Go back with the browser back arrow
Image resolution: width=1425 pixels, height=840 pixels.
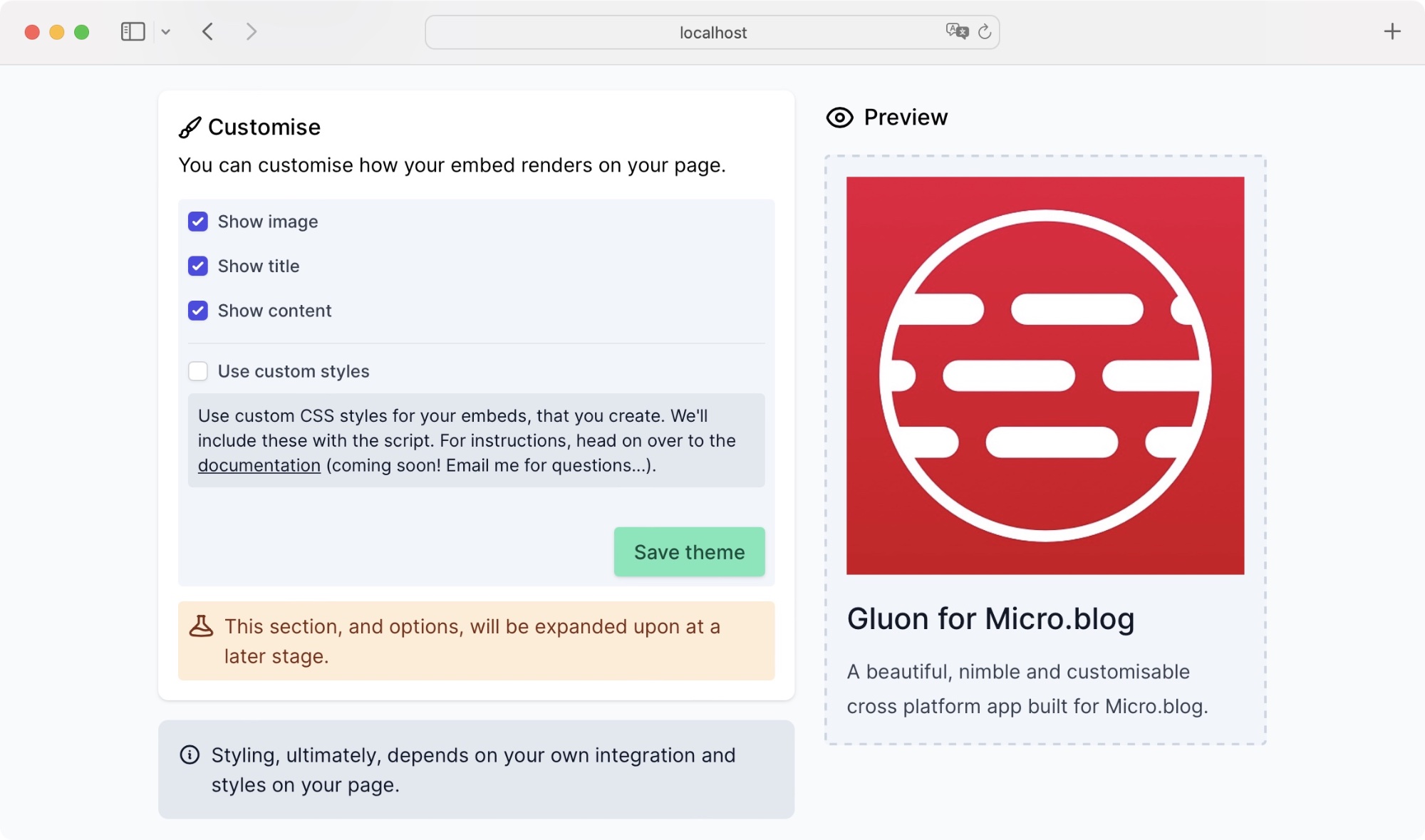point(208,32)
